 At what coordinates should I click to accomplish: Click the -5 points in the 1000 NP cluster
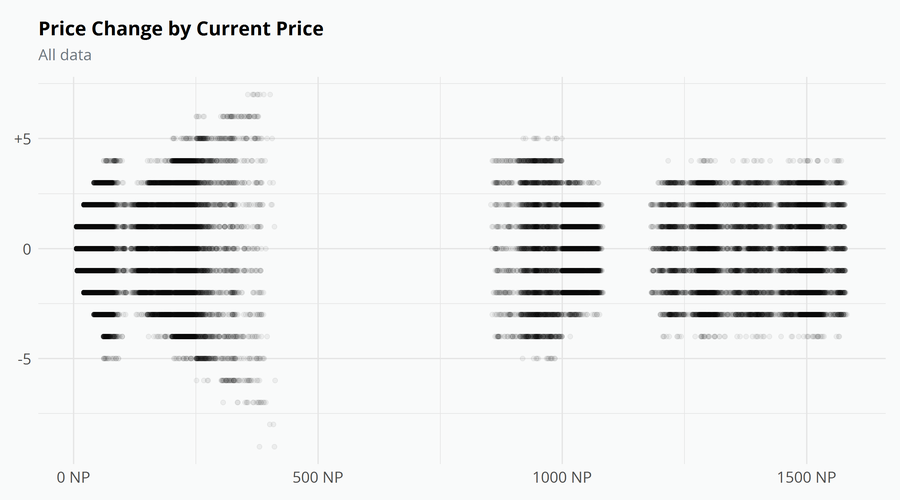tap(538, 358)
